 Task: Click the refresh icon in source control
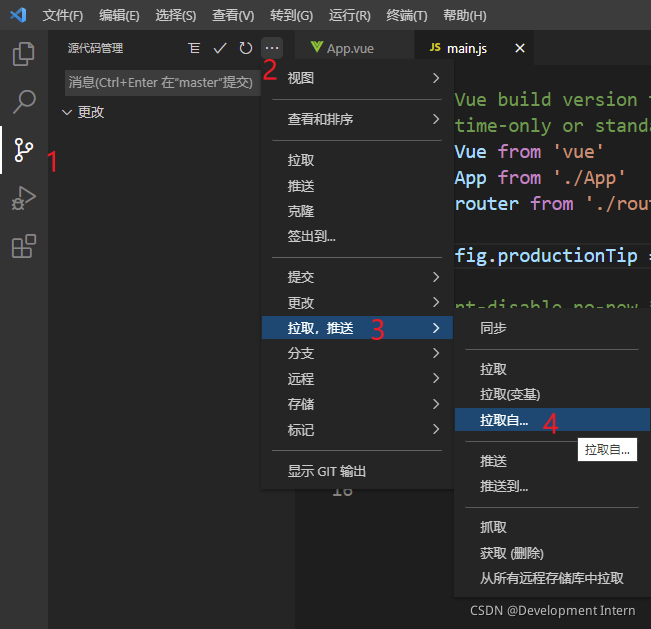click(245, 48)
